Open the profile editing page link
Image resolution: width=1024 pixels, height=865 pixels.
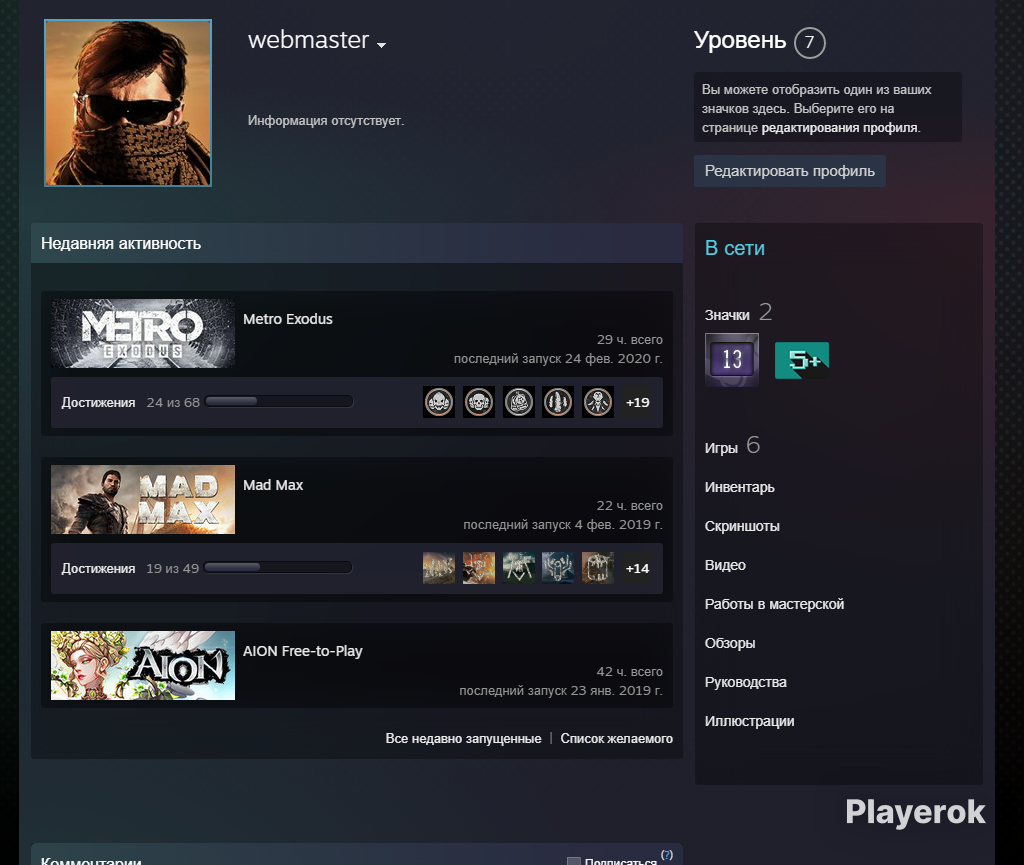[840, 128]
